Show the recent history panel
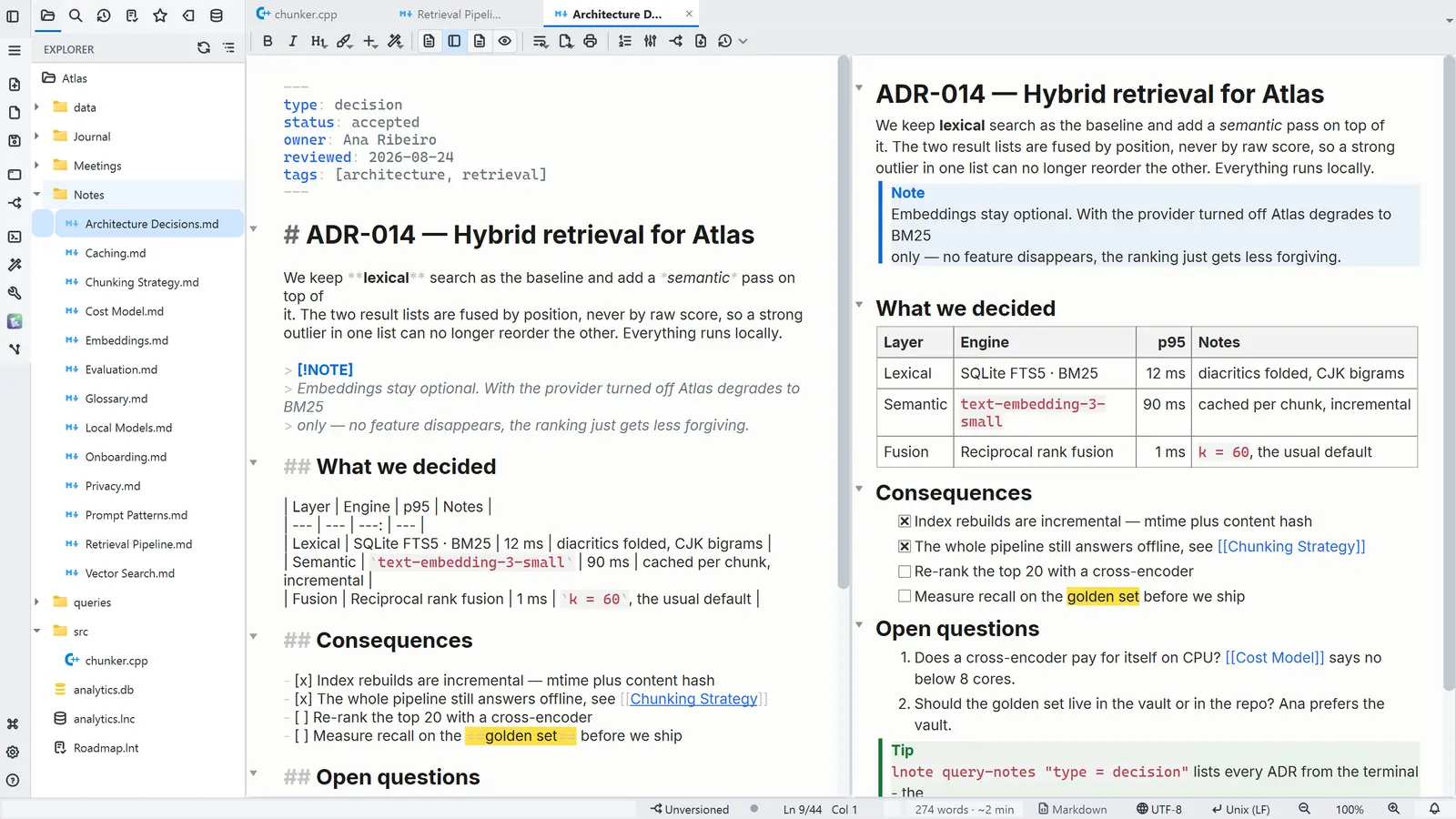Screen dimensions: 1456x819 coord(104,15)
